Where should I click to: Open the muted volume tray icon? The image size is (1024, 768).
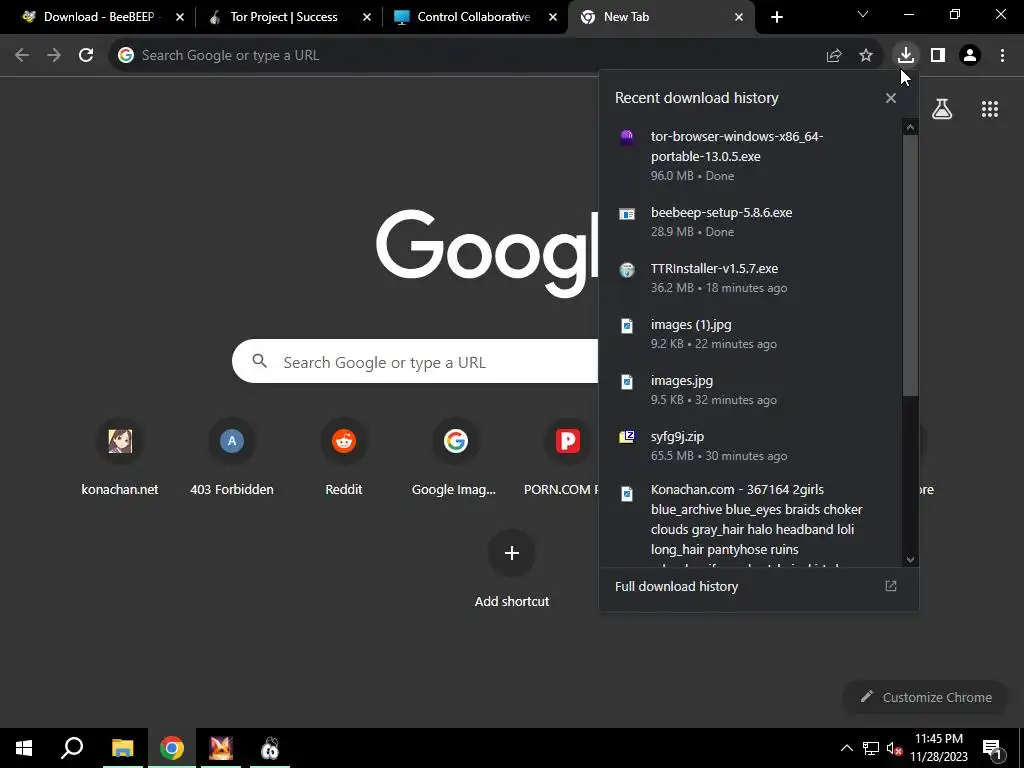pyautogui.click(x=894, y=748)
